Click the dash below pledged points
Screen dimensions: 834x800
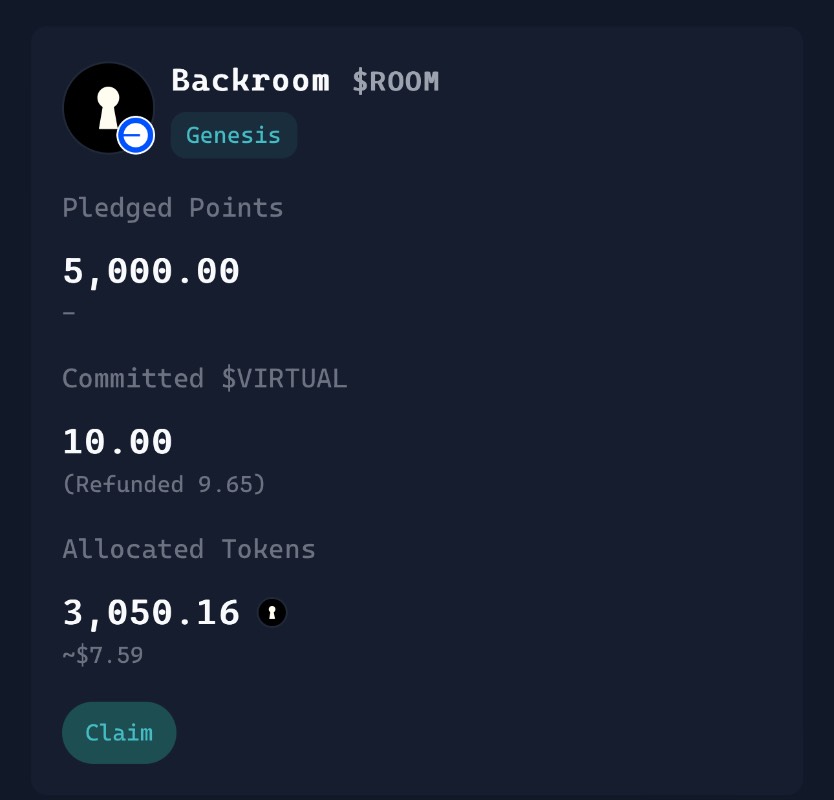(69, 313)
